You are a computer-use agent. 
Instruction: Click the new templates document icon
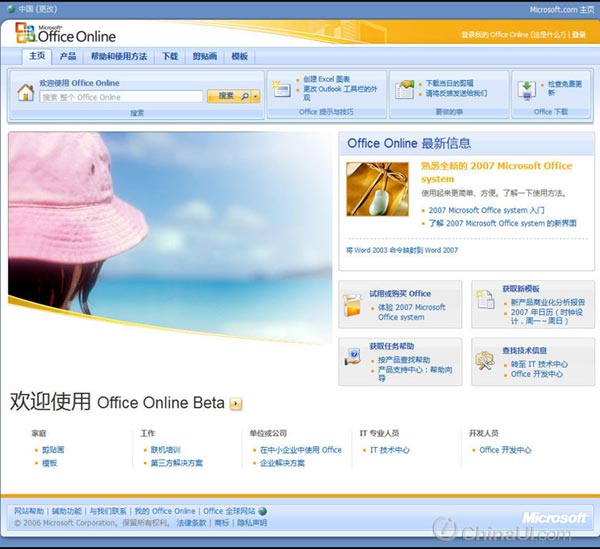485,299
